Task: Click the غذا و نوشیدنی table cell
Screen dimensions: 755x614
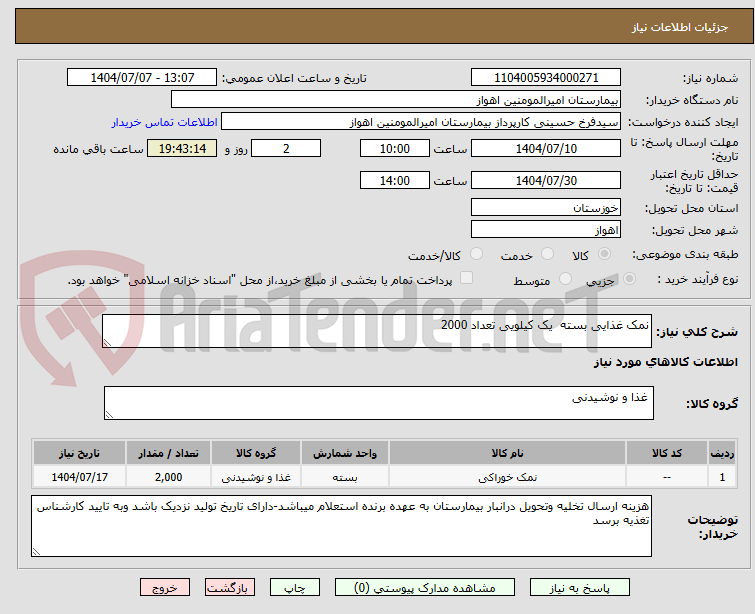Action: [x=256, y=477]
